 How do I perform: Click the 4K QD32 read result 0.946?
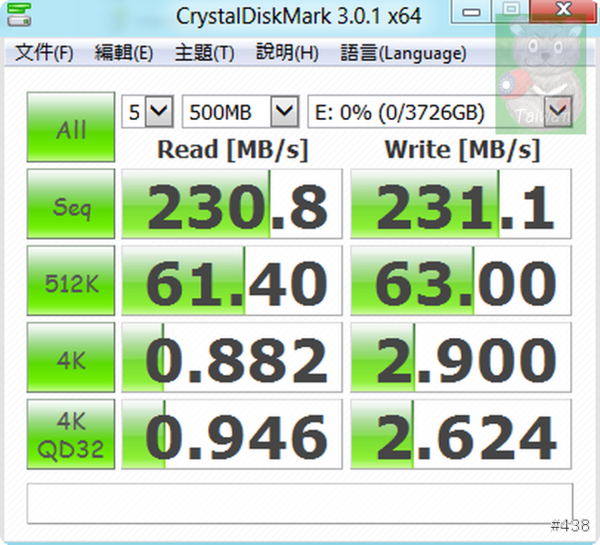(x=232, y=434)
